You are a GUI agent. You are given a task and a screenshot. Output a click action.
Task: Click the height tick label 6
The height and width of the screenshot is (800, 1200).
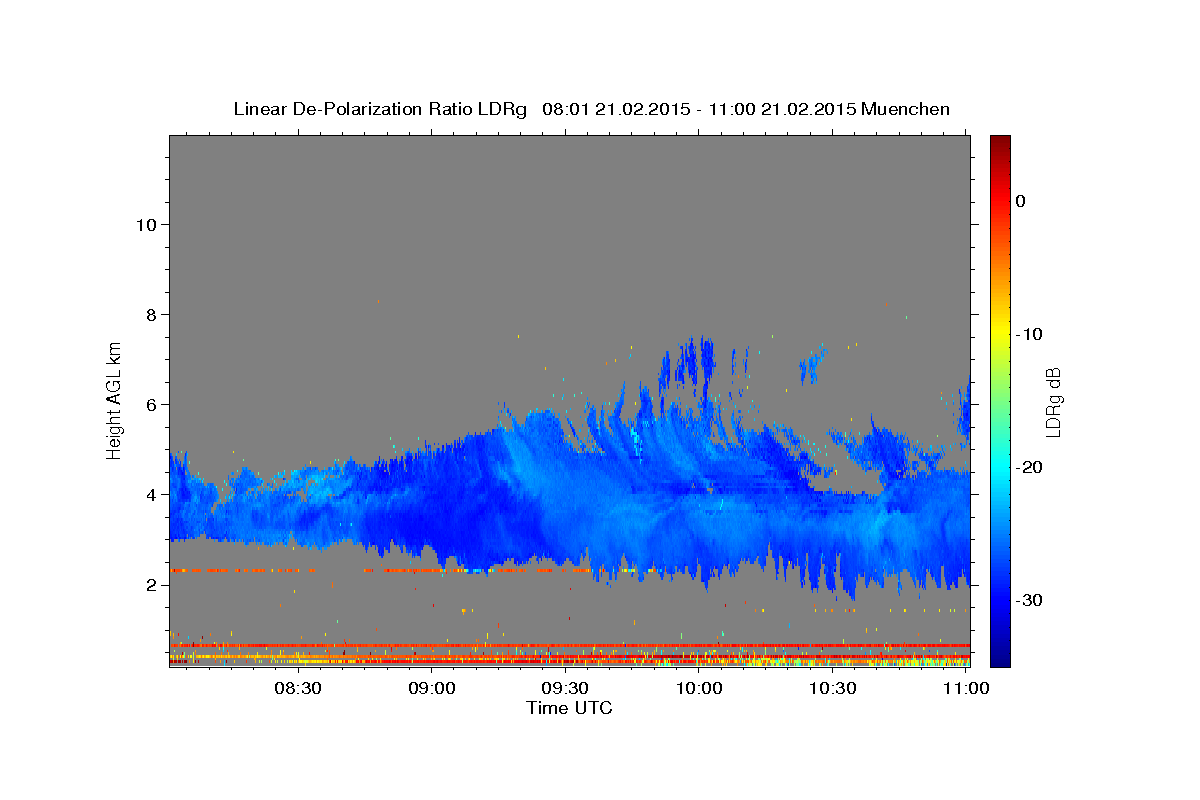[x=150, y=404]
